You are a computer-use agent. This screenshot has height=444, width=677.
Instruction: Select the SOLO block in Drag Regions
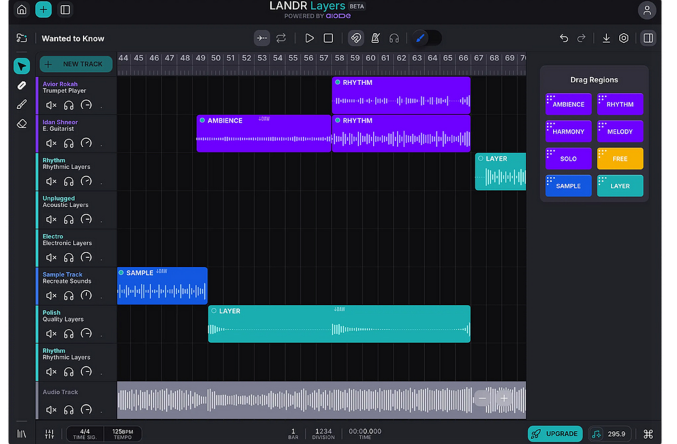[x=568, y=159]
